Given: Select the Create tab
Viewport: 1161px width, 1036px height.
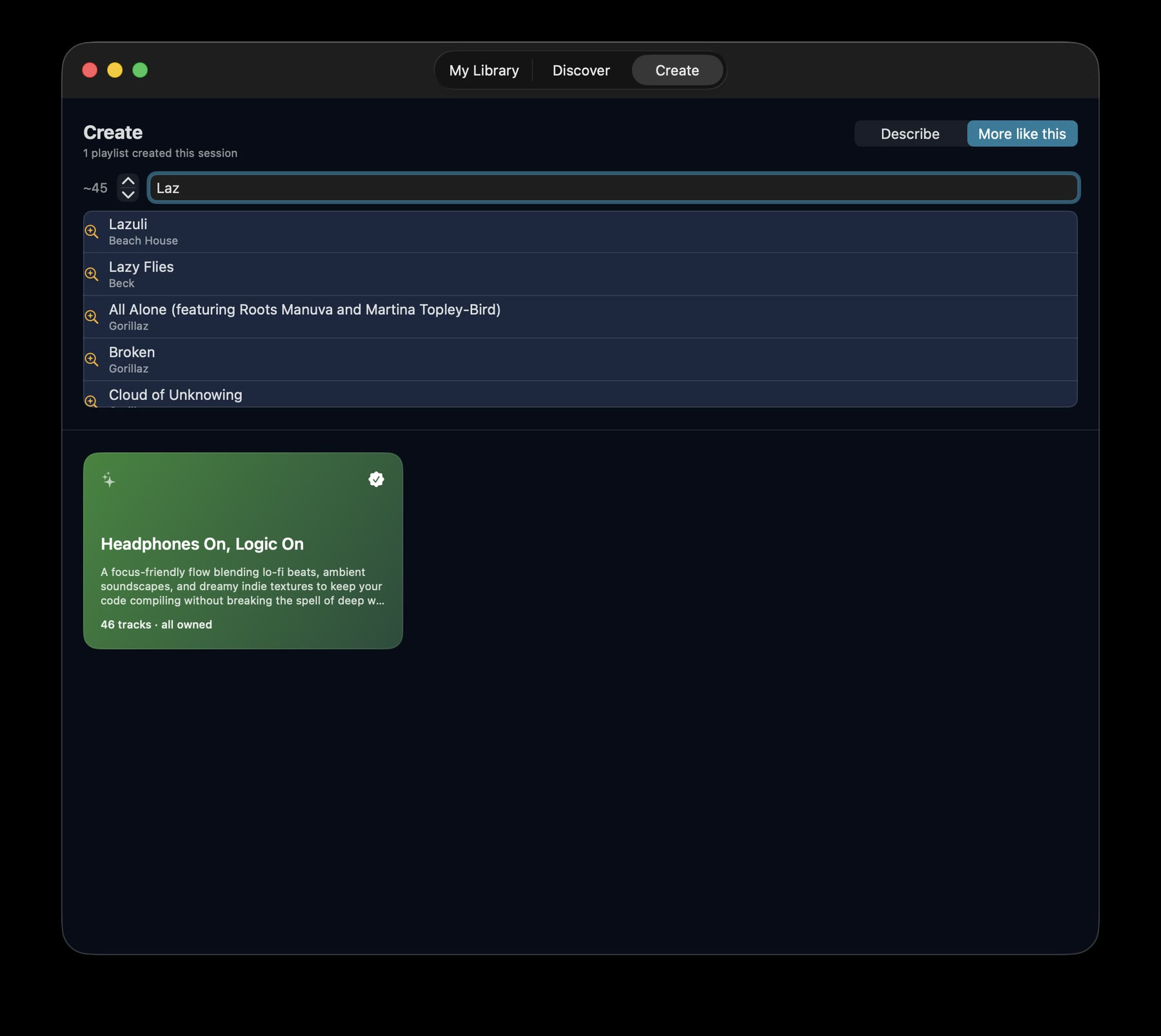Looking at the screenshot, I should pyautogui.click(x=677, y=70).
